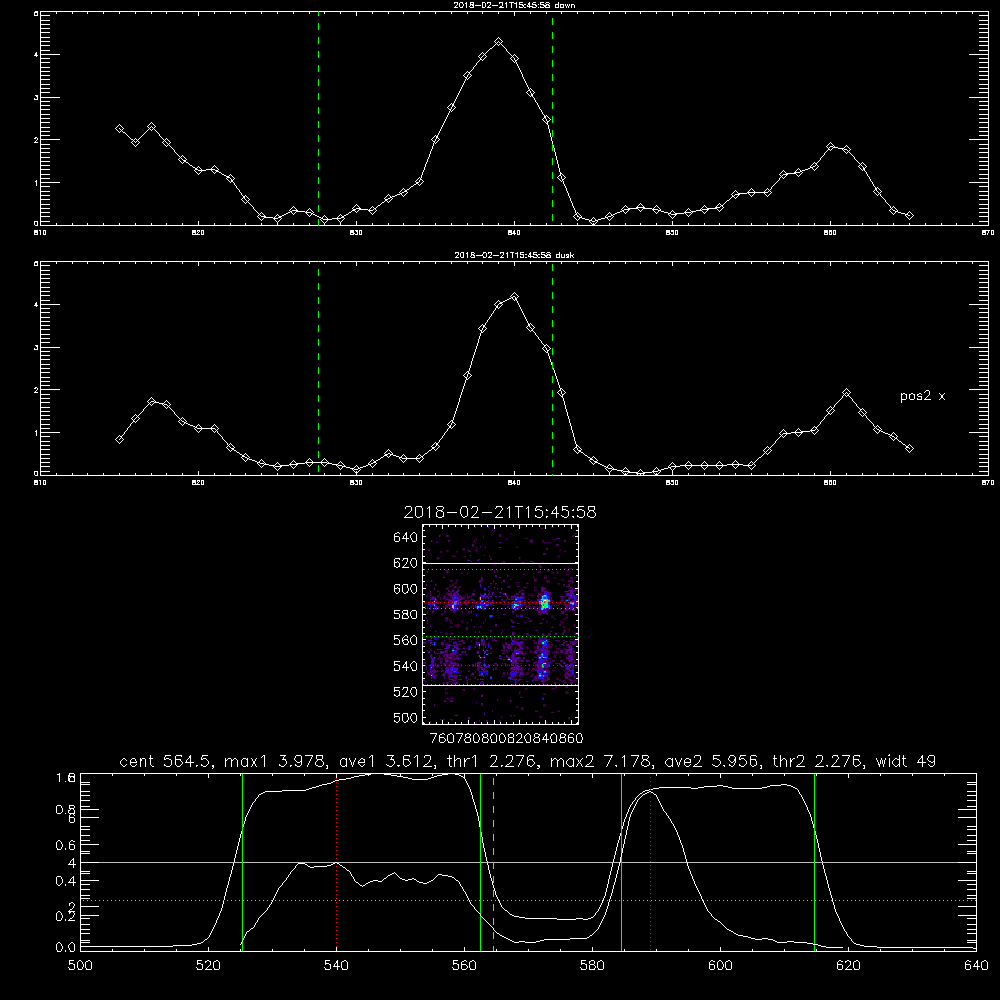Click image y-axis label 640

click(x=406, y=538)
